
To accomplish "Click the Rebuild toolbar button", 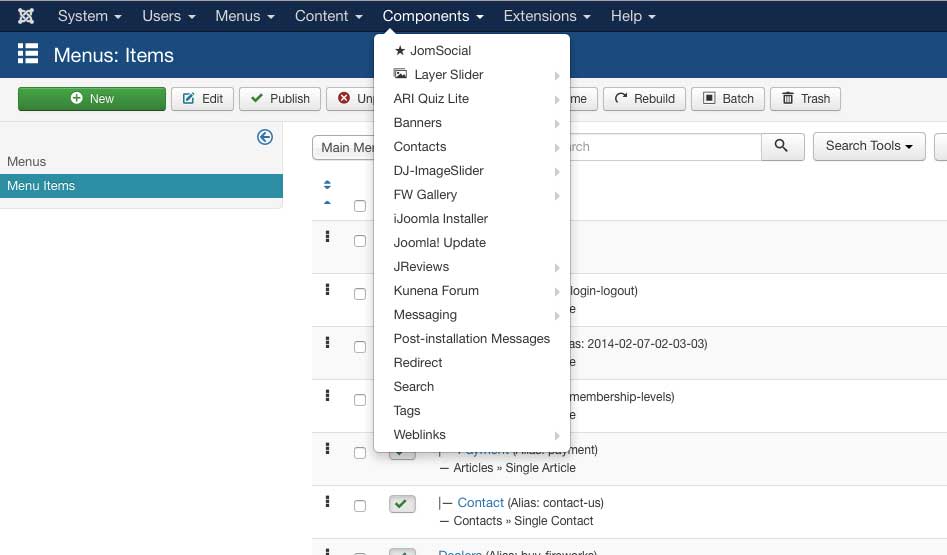I will tap(644, 99).
